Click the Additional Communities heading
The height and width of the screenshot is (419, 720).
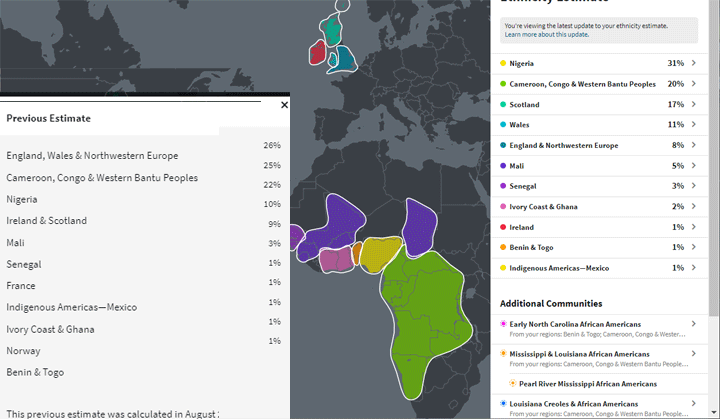pos(551,304)
